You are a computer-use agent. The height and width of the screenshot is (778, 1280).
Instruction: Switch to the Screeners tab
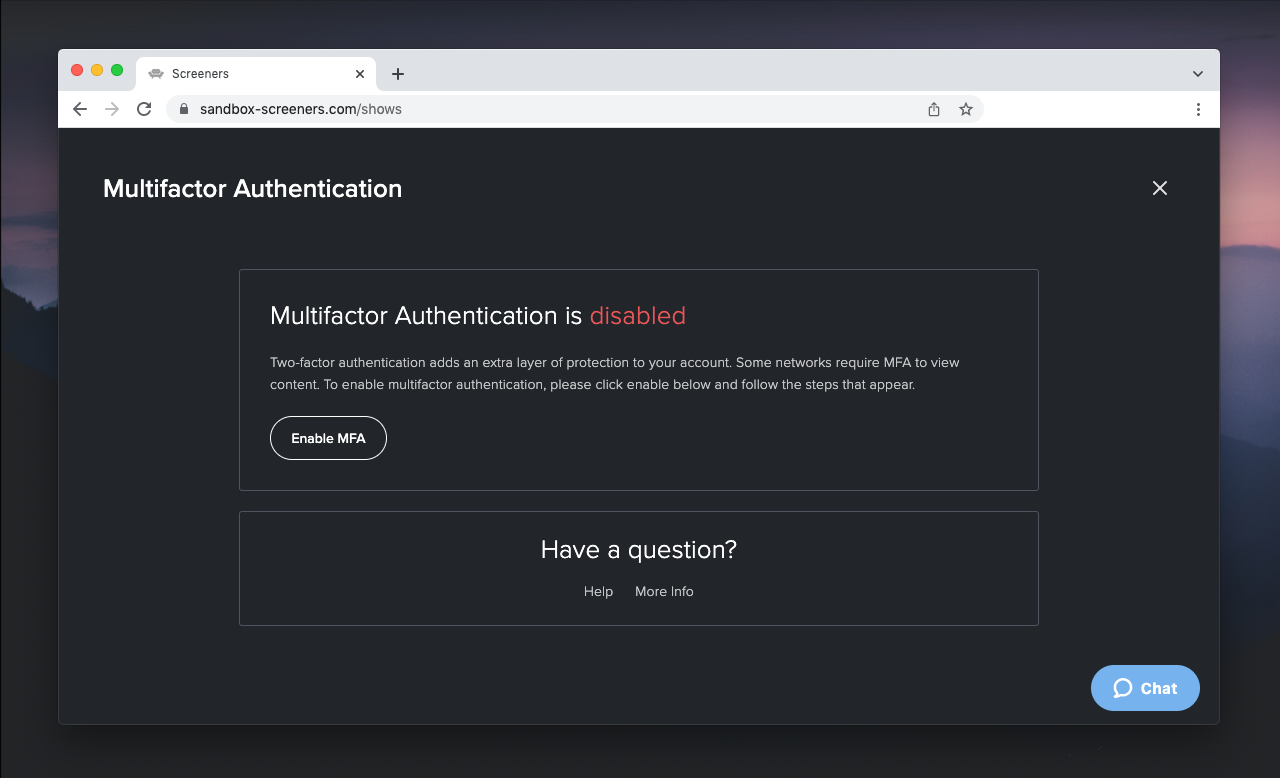[240, 73]
